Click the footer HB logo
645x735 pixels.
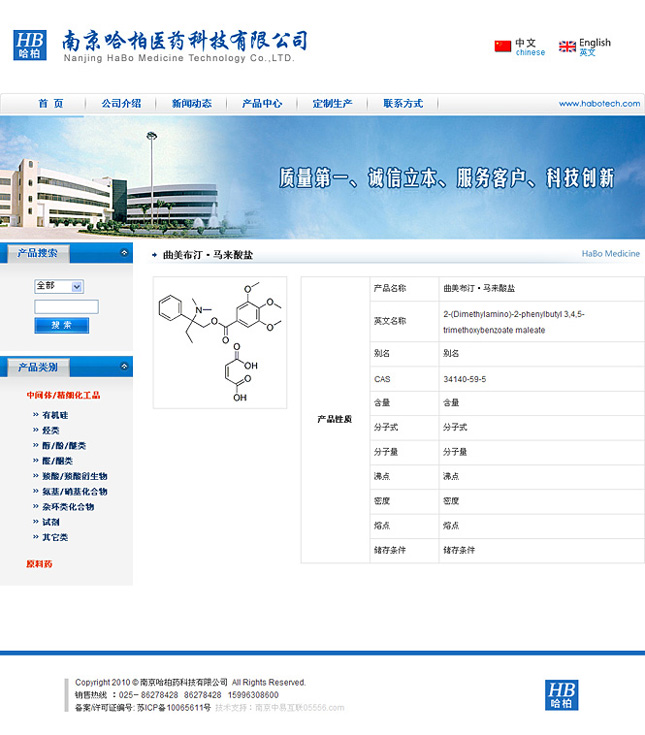tap(562, 695)
